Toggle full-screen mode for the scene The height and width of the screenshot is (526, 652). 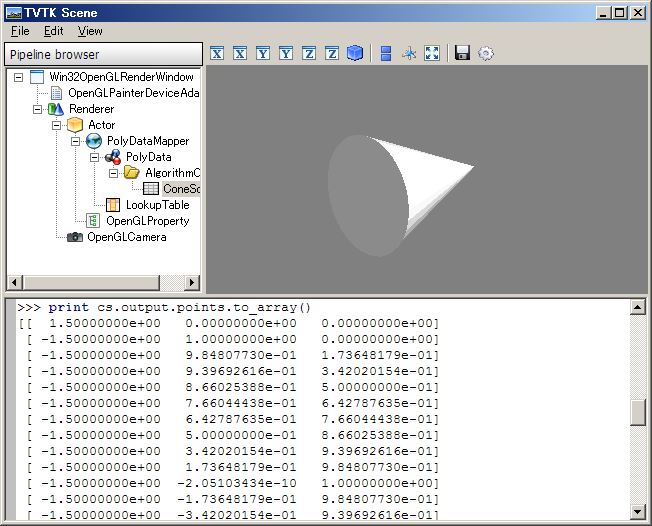coord(432,53)
